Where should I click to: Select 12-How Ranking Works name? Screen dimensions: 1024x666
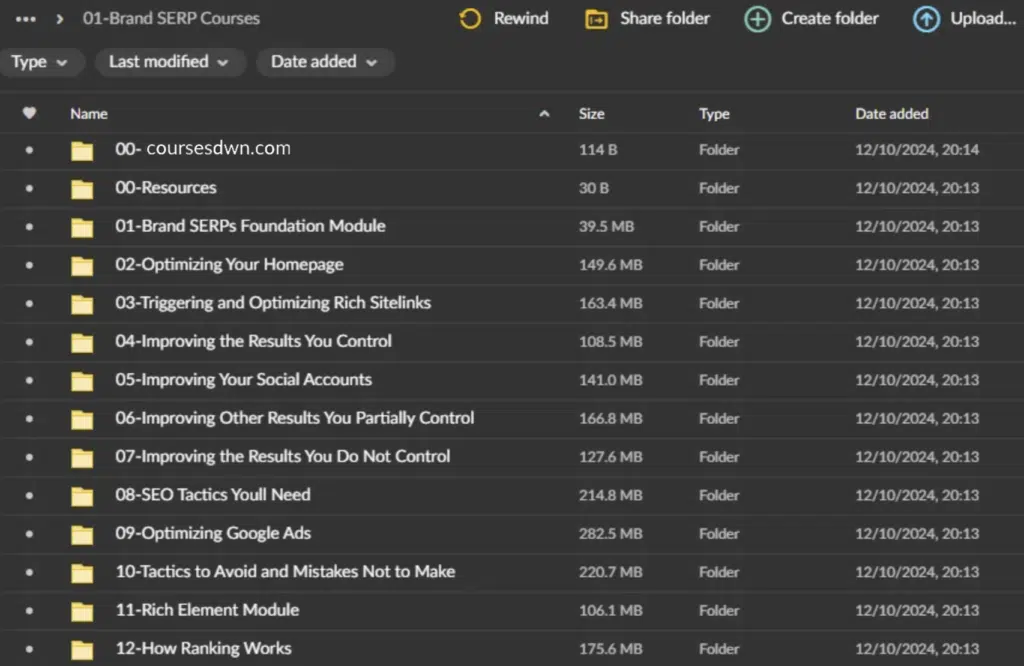click(203, 648)
